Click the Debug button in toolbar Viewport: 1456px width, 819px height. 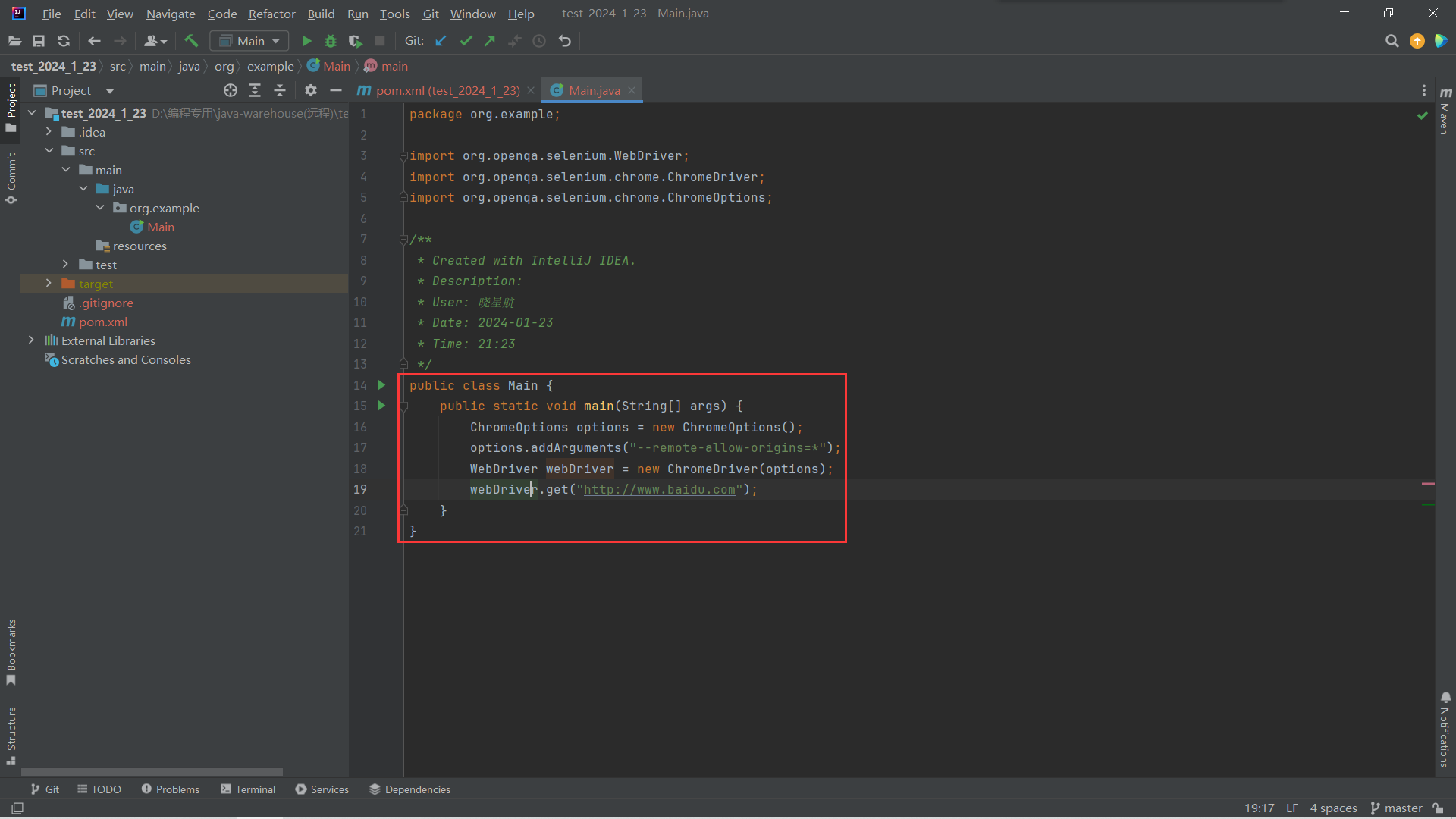[331, 40]
